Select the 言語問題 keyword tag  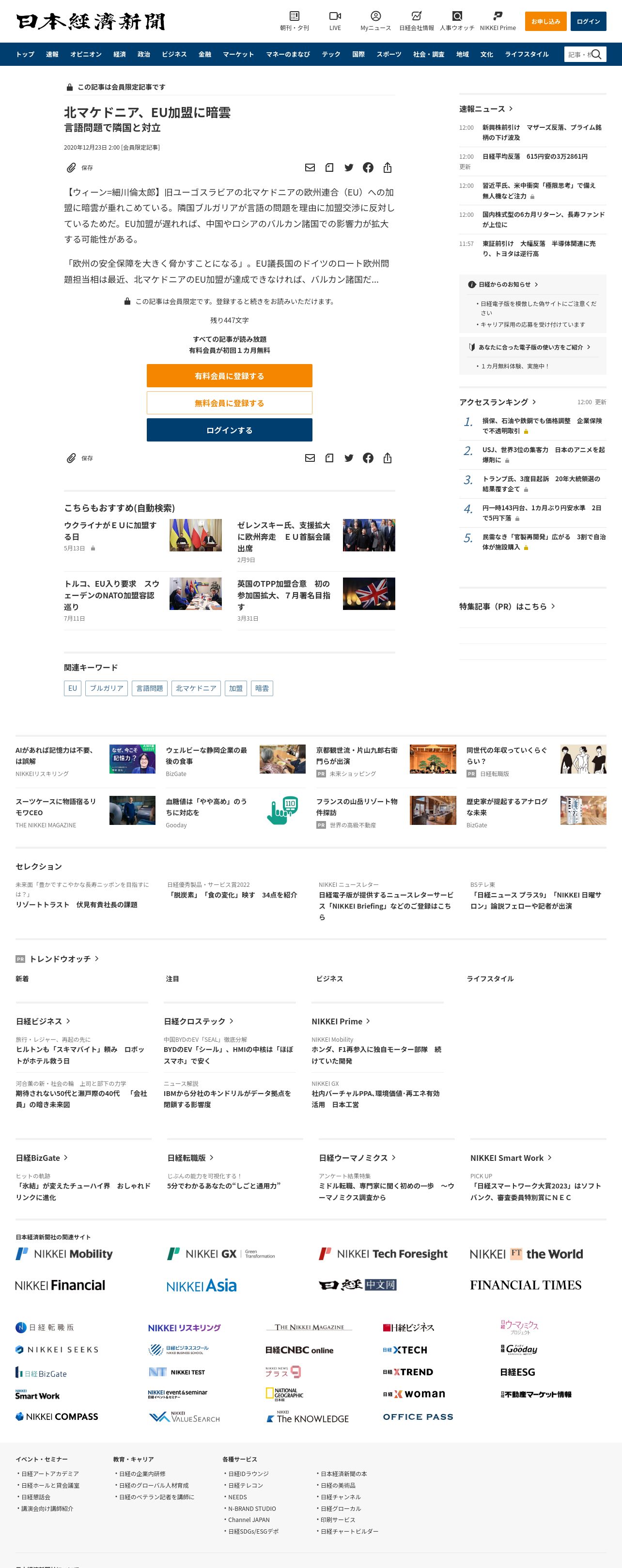coord(150,688)
